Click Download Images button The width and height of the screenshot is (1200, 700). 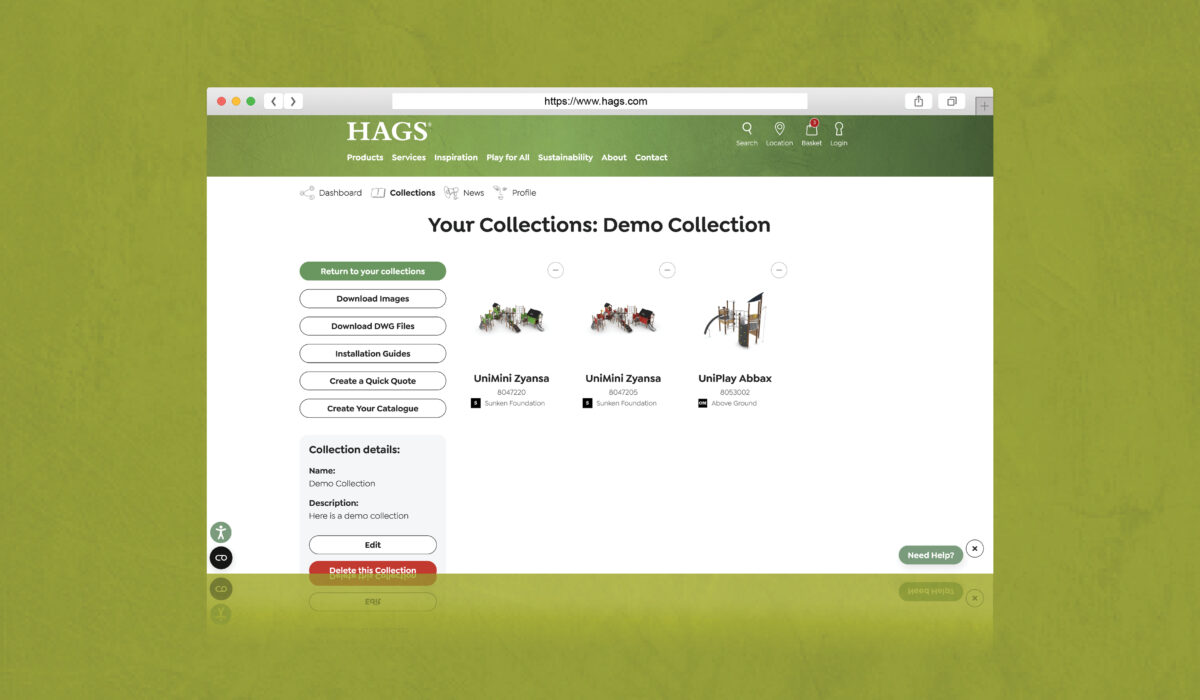373,298
